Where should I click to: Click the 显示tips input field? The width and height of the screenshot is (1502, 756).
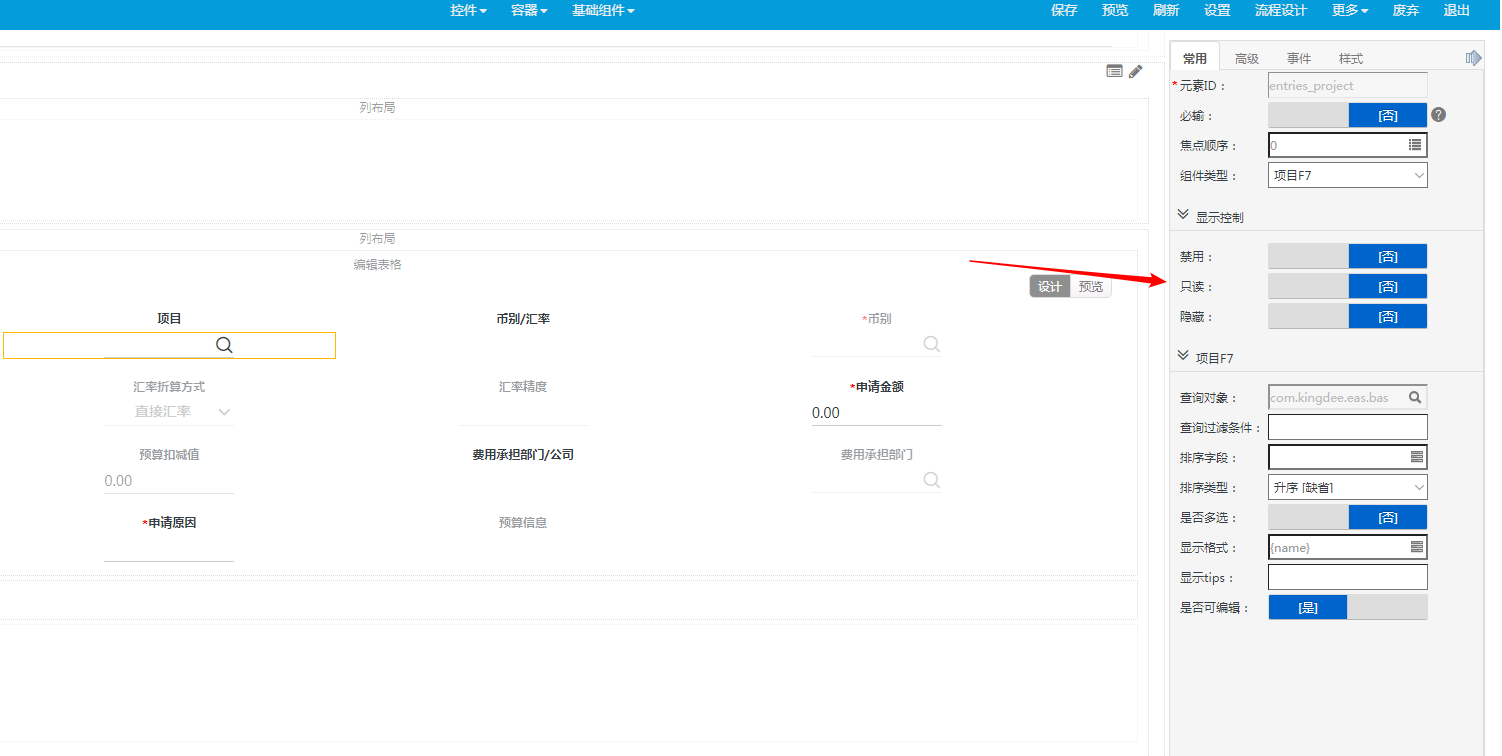click(x=1347, y=577)
